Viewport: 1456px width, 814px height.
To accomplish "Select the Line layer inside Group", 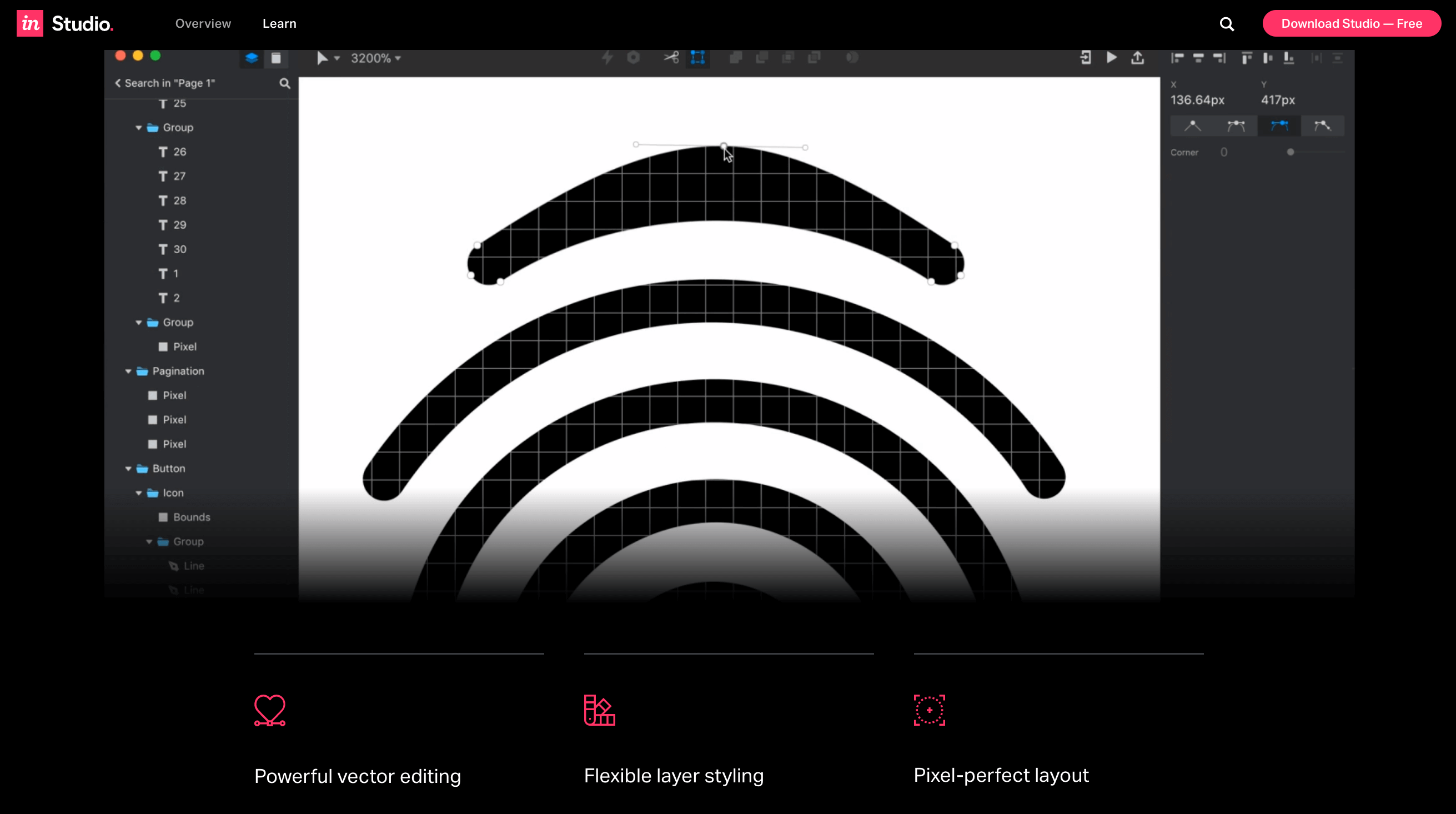I will [x=193, y=565].
